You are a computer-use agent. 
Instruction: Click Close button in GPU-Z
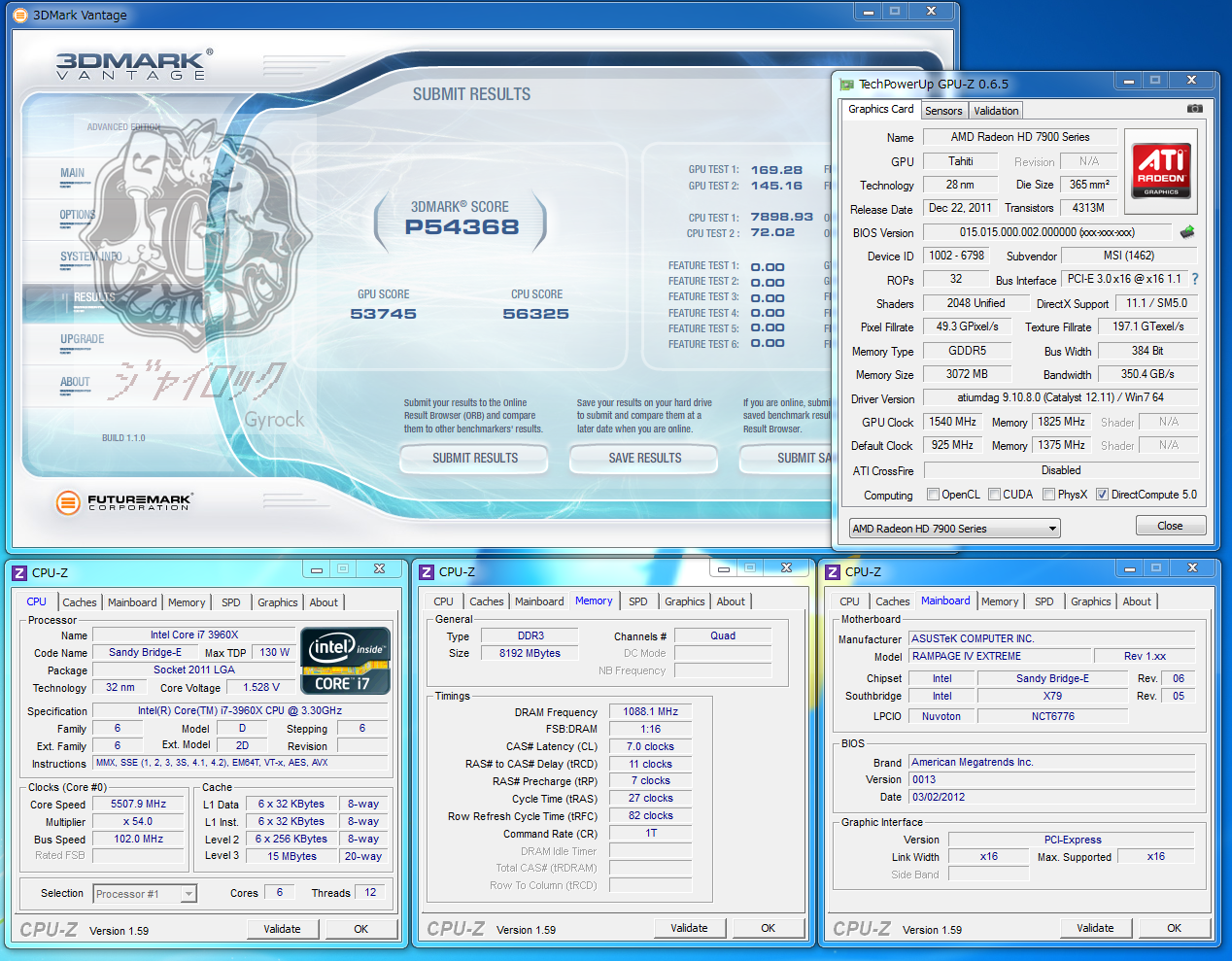[1171, 526]
